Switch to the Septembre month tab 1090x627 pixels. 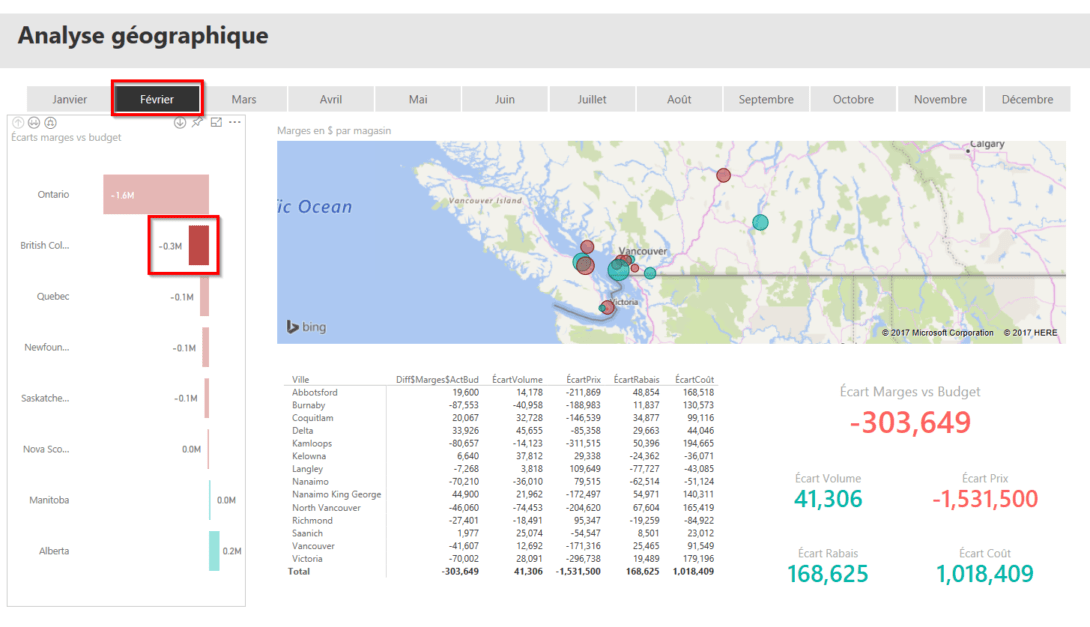[766, 99]
